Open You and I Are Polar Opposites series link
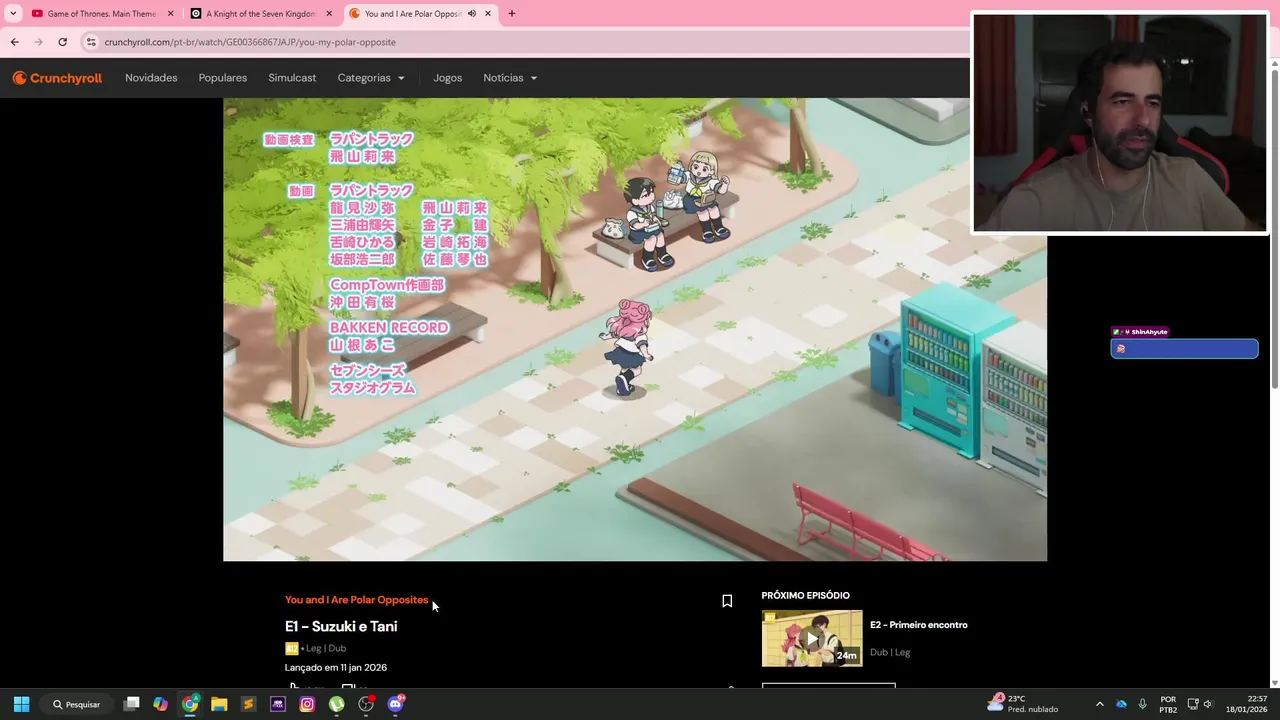This screenshot has width=1280, height=720. pyautogui.click(x=356, y=600)
